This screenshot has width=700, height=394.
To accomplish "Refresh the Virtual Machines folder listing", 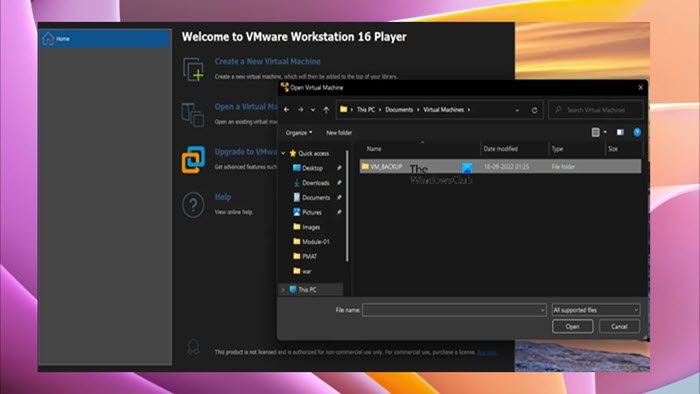I will (534, 110).
